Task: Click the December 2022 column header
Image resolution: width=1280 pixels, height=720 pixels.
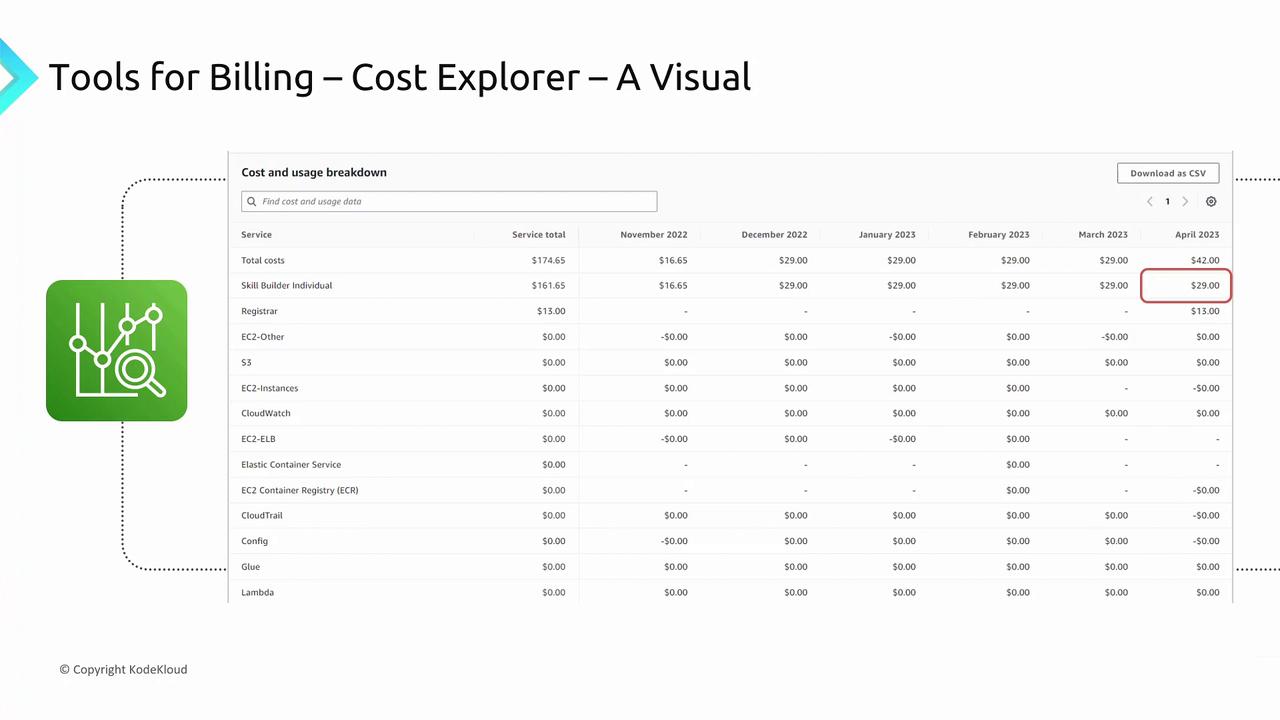Action: click(774, 235)
